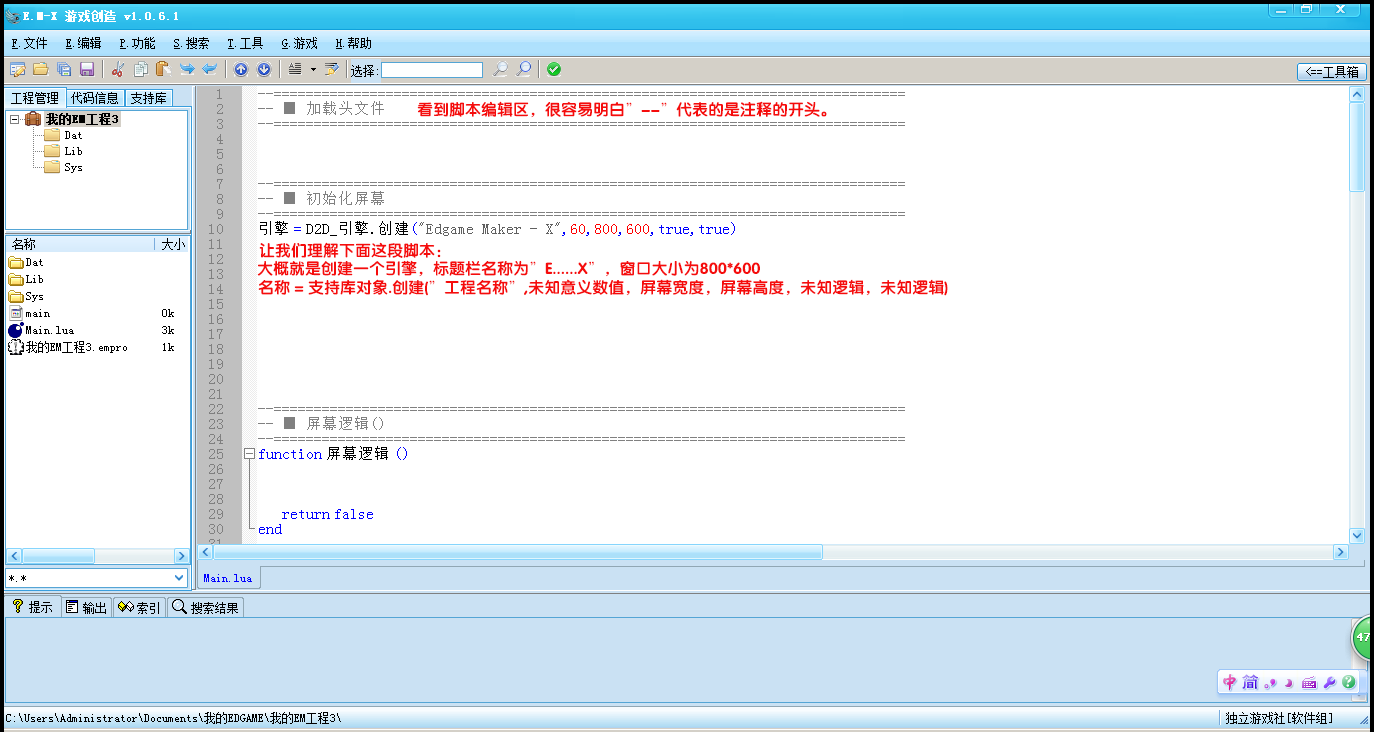Collapse the 我的EM工程3 project tree node
The image size is (1374, 732).
15,119
